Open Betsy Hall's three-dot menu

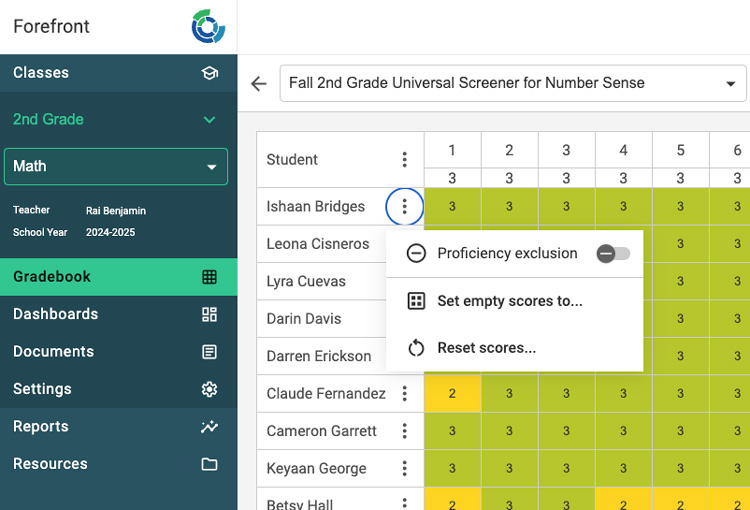click(x=405, y=503)
